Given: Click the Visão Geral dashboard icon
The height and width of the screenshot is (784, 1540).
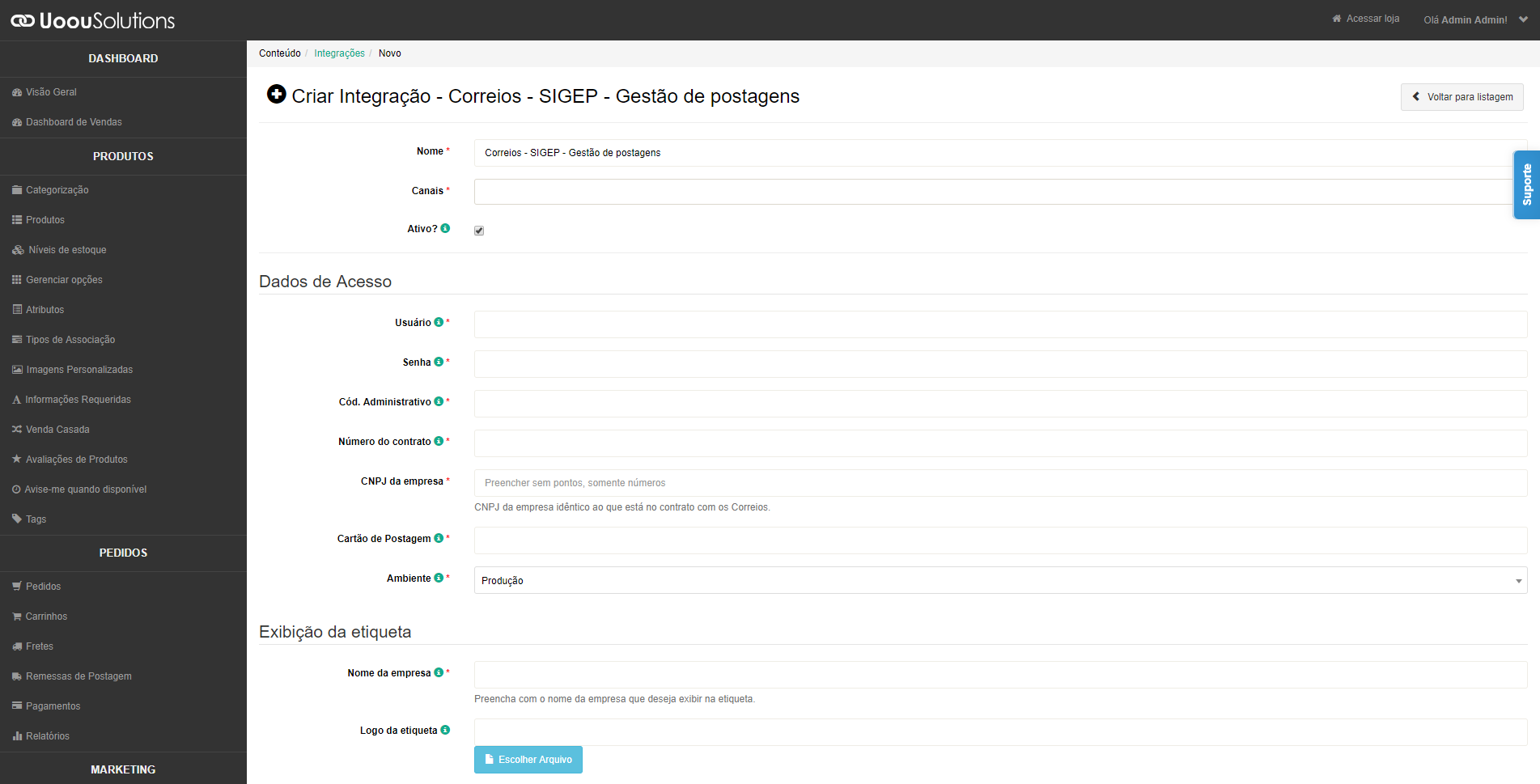Looking at the screenshot, I should coord(17,92).
